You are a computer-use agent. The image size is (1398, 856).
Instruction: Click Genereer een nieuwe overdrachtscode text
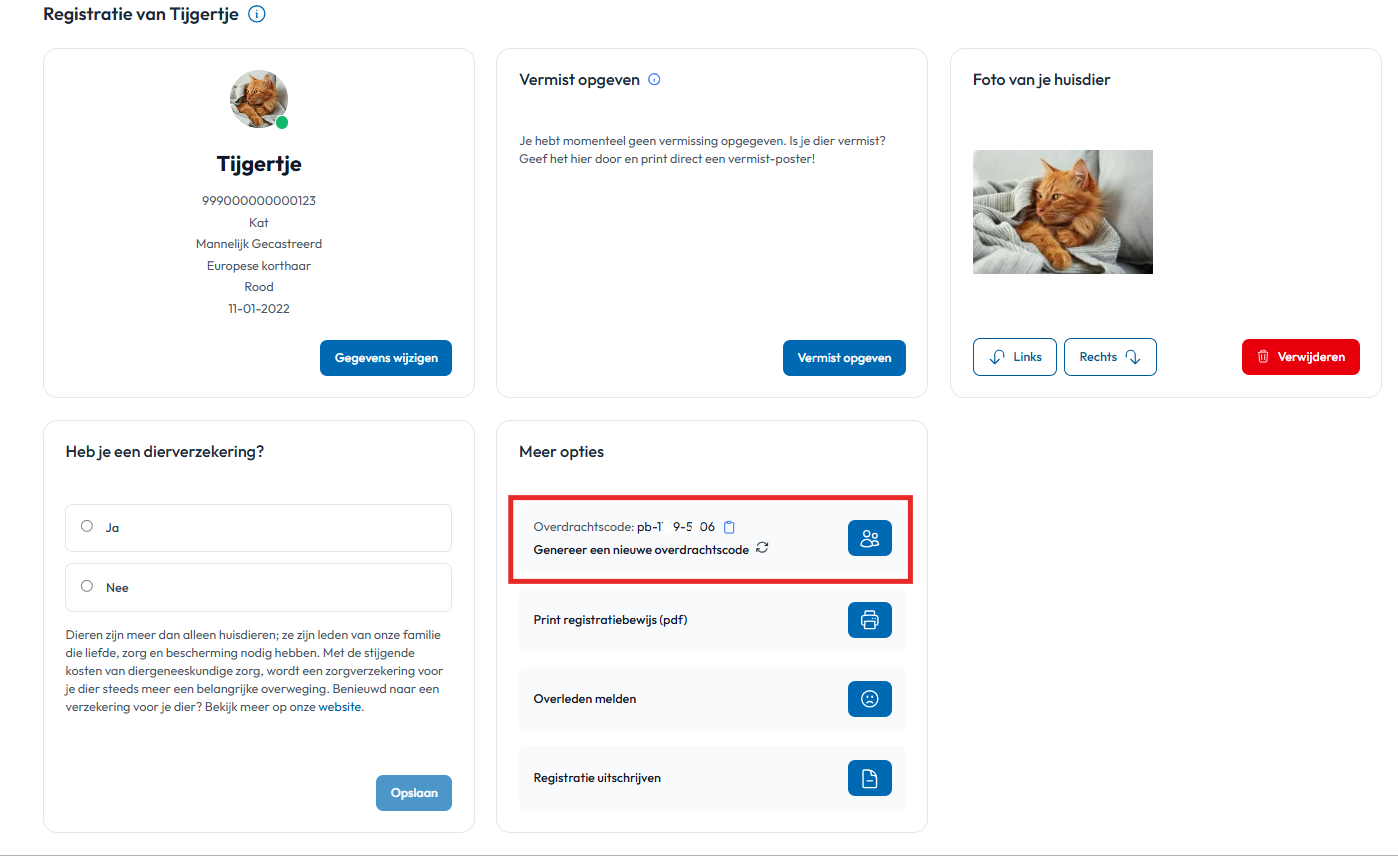[x=641, y=550]
